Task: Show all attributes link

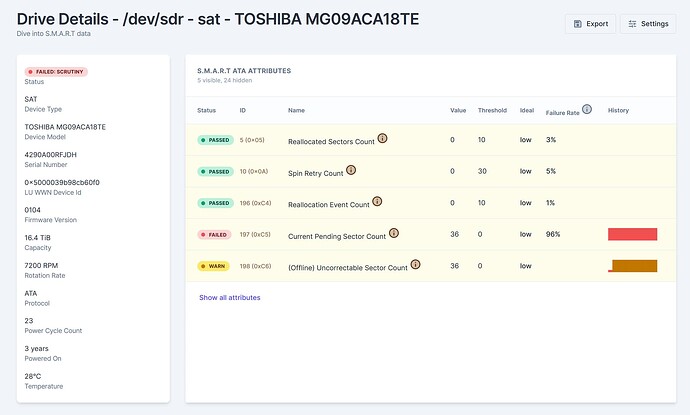Action: [230, 298]
